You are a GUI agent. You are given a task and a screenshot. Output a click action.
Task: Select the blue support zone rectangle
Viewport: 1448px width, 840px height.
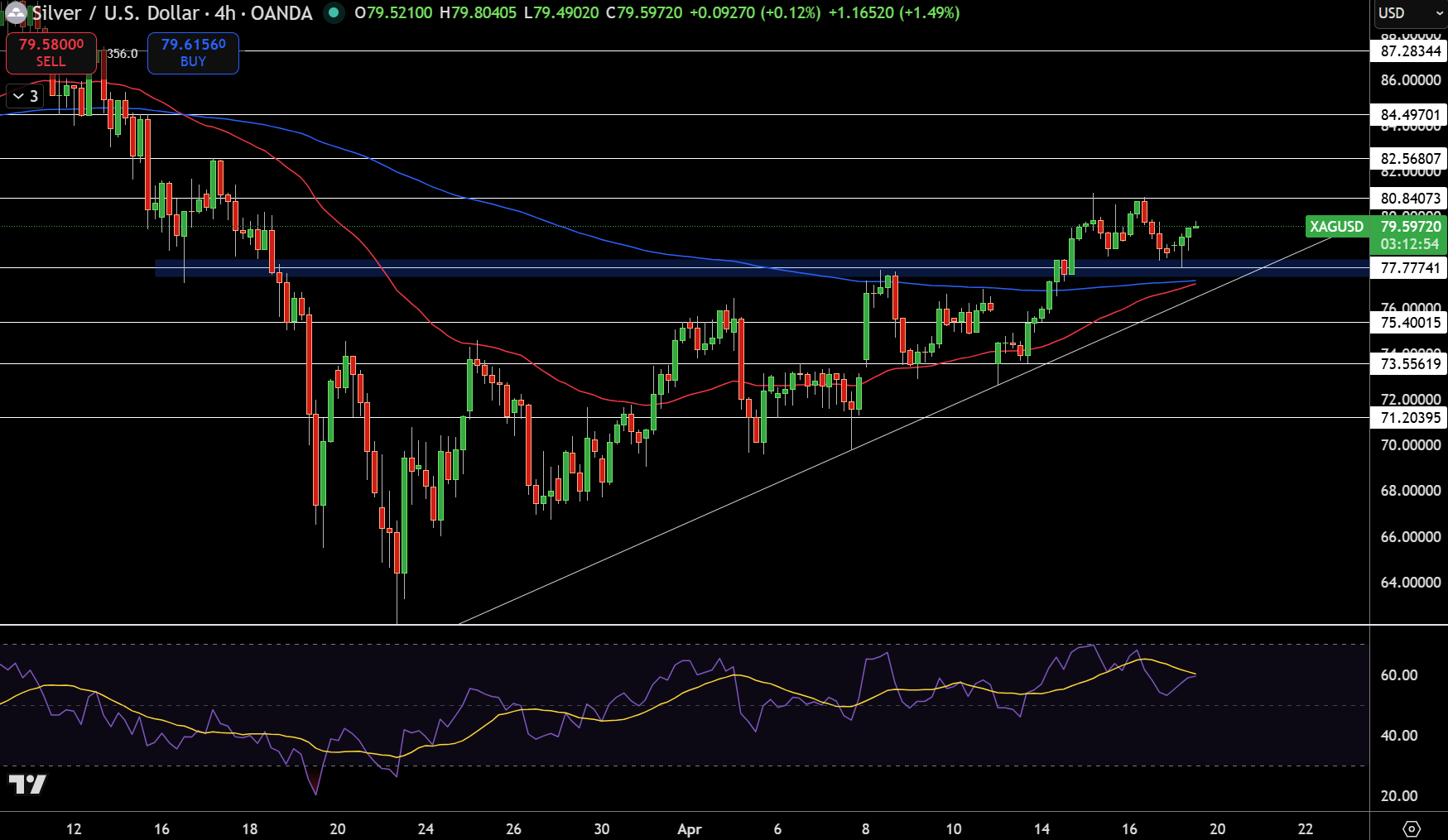pos(762,268)
